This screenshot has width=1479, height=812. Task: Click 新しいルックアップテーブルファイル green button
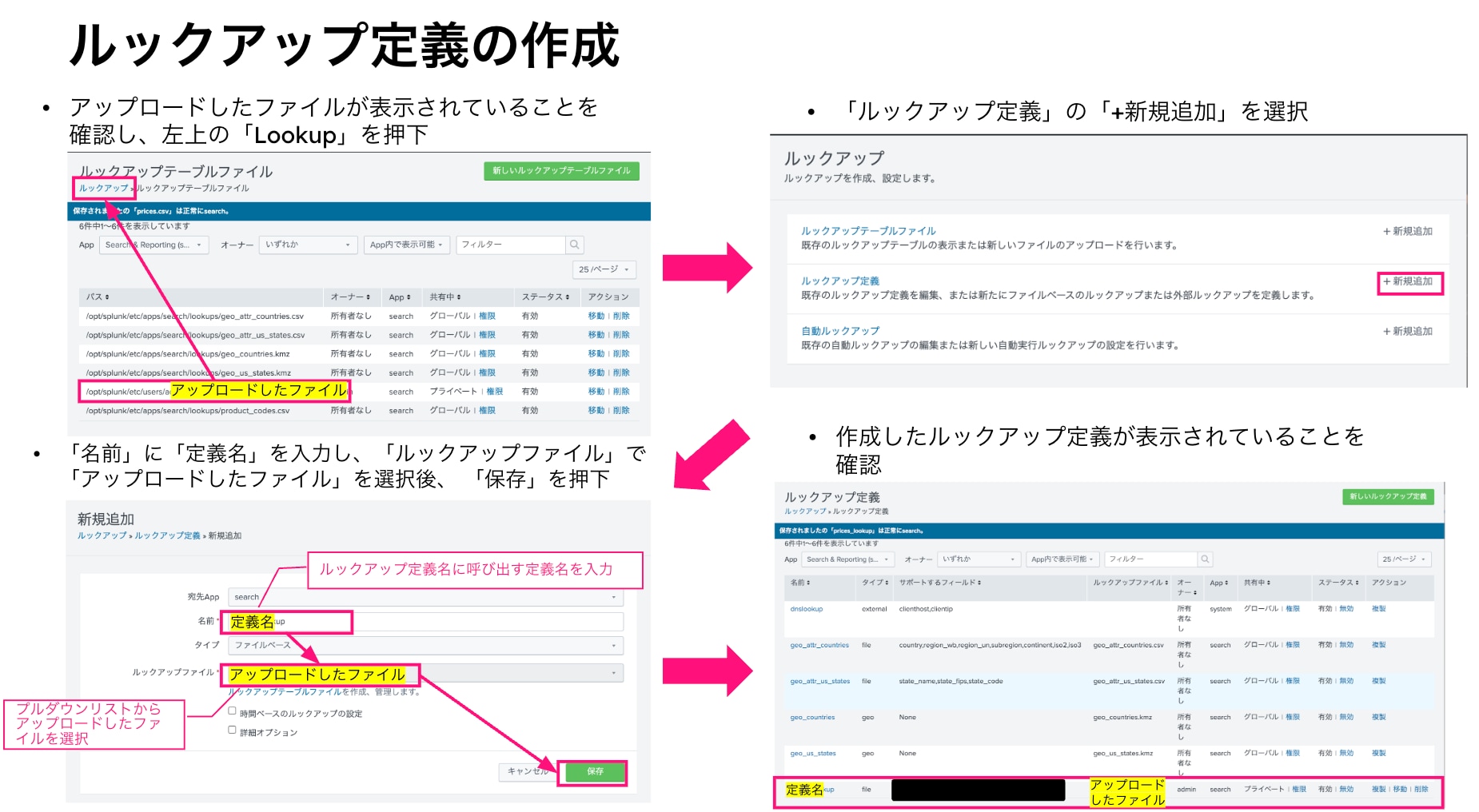561,170
